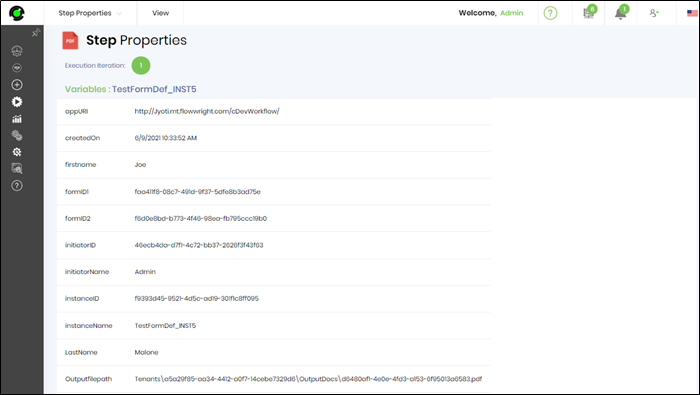
Task: Click the search-monitor icon in sidebar
Action: [x=17, y=169]
